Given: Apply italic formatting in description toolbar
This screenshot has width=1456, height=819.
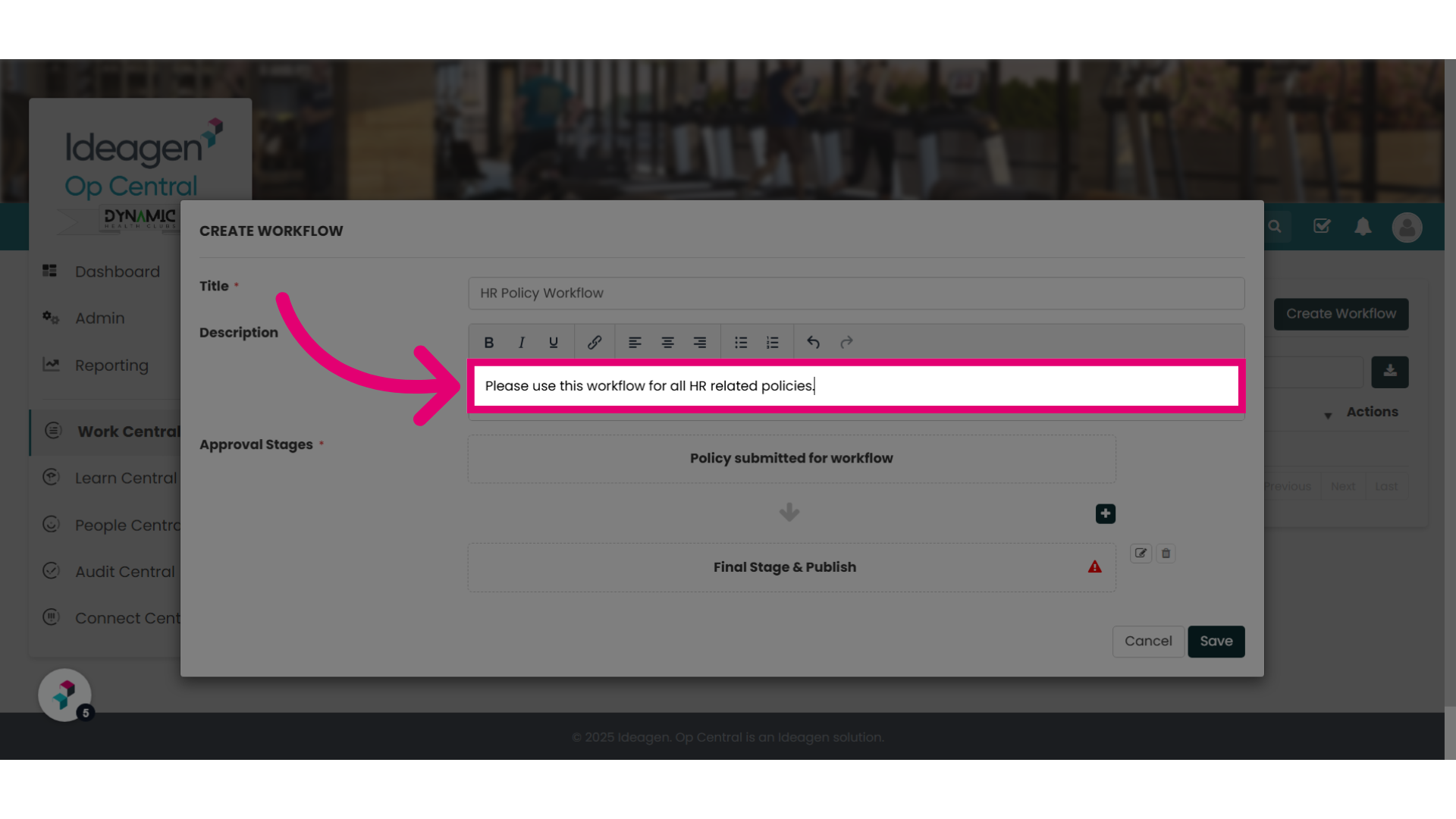Looking at the screenshot, I should [522, 343].
